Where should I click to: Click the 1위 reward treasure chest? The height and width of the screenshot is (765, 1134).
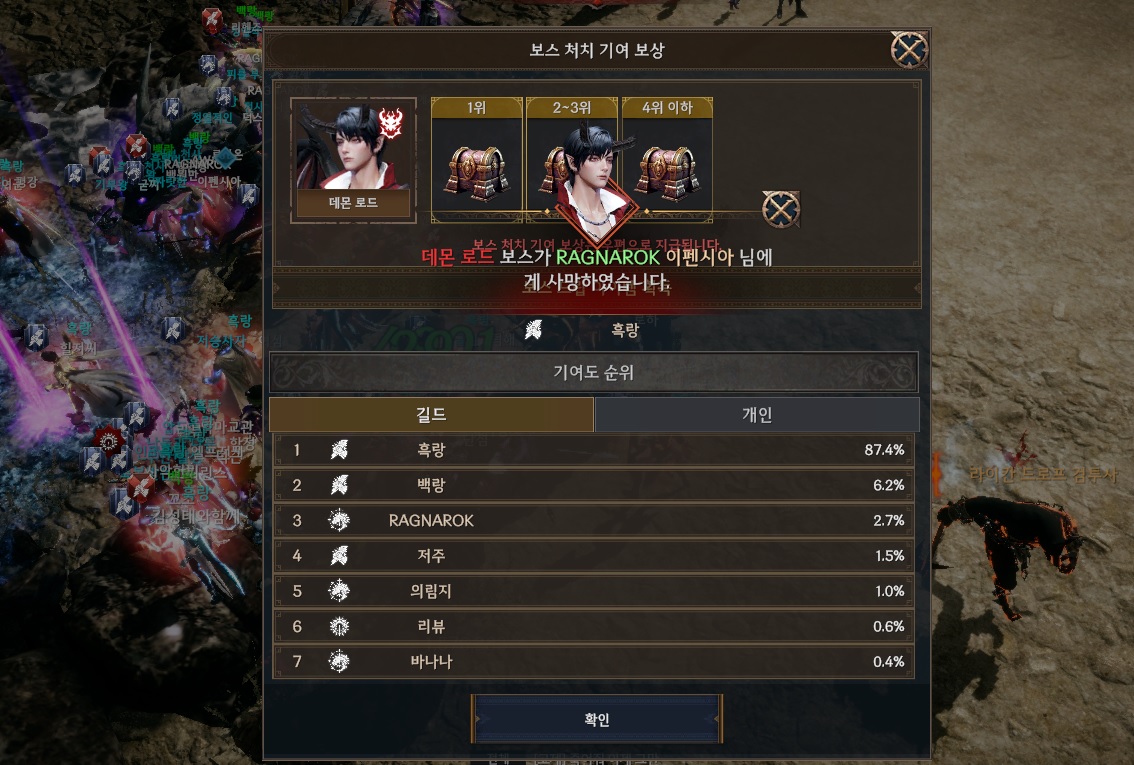[476, 172]
